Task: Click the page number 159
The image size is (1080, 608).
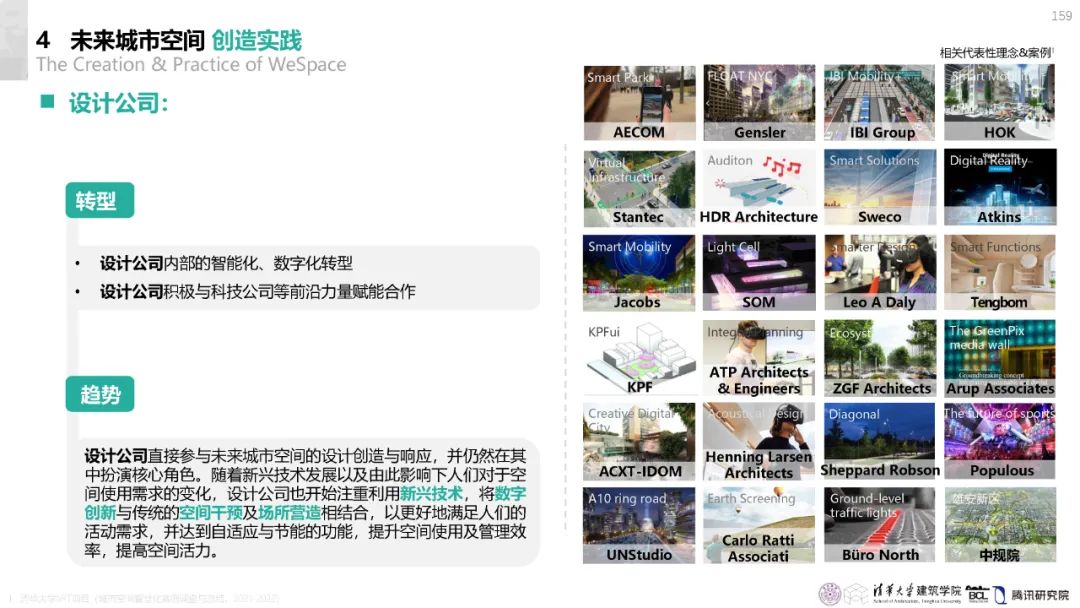Action: pos(1061,16)
